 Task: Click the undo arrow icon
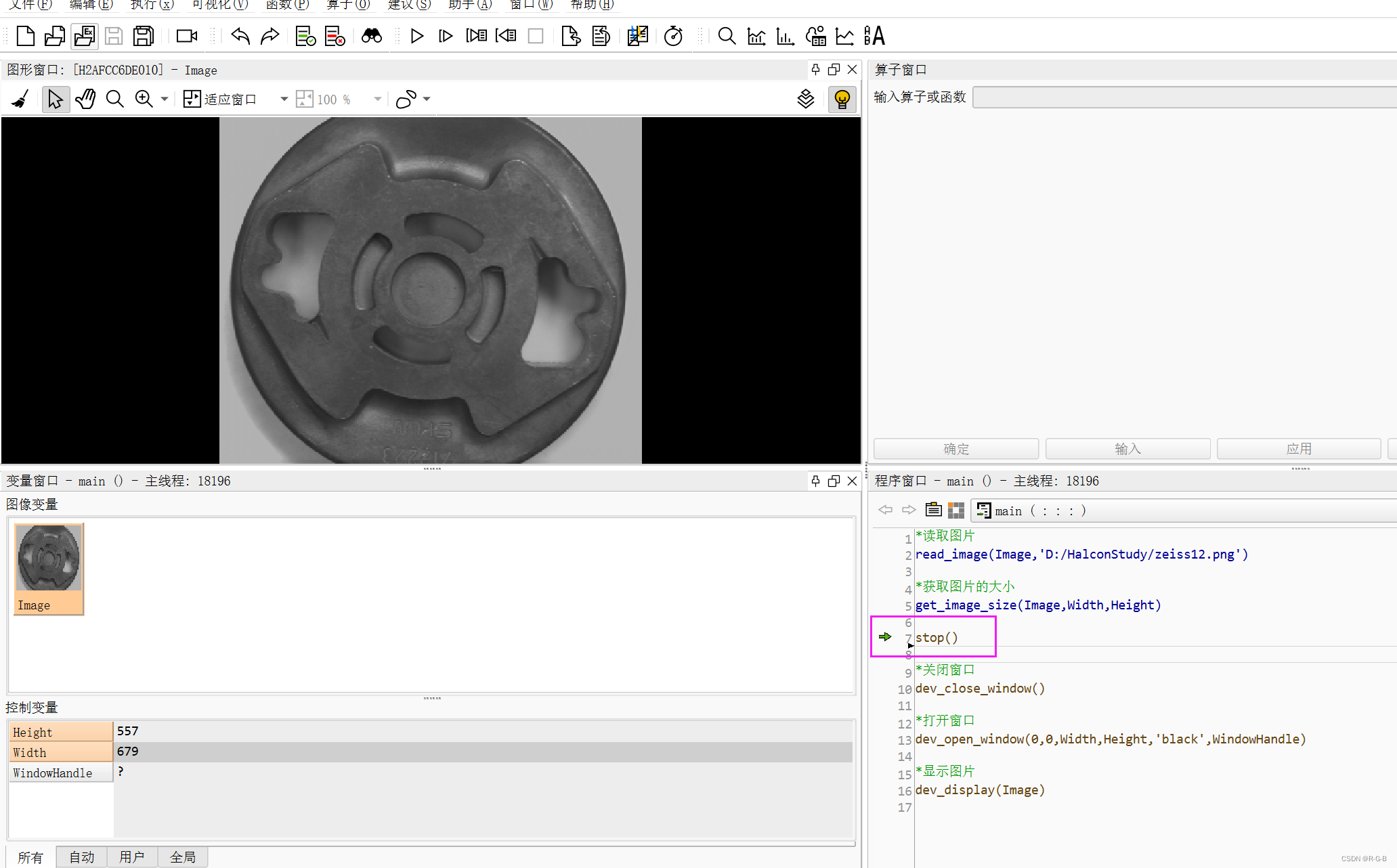240,36
